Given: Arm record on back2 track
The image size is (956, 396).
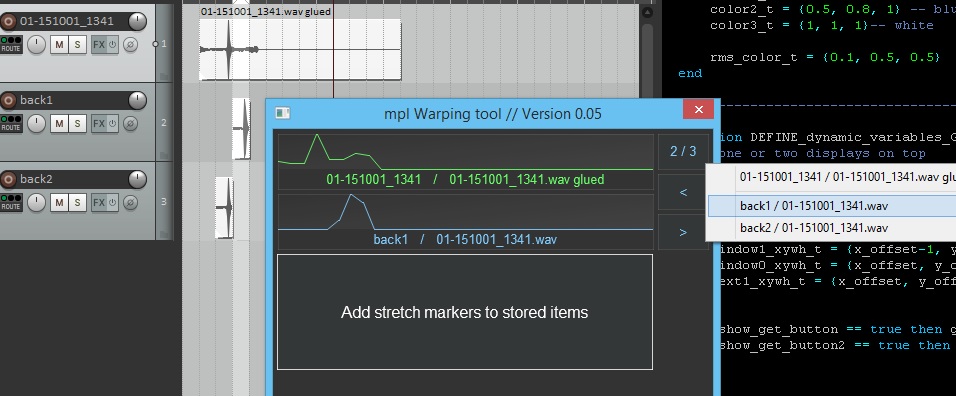Looking at the screenshot, I should [x=8, y=180].
